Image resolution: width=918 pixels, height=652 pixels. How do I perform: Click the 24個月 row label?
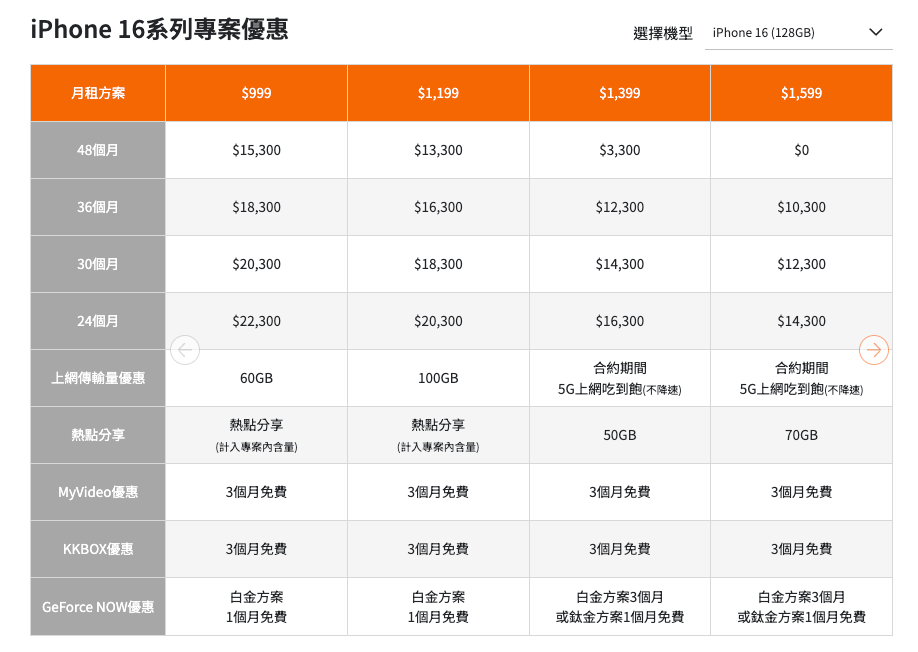point(98,321)
